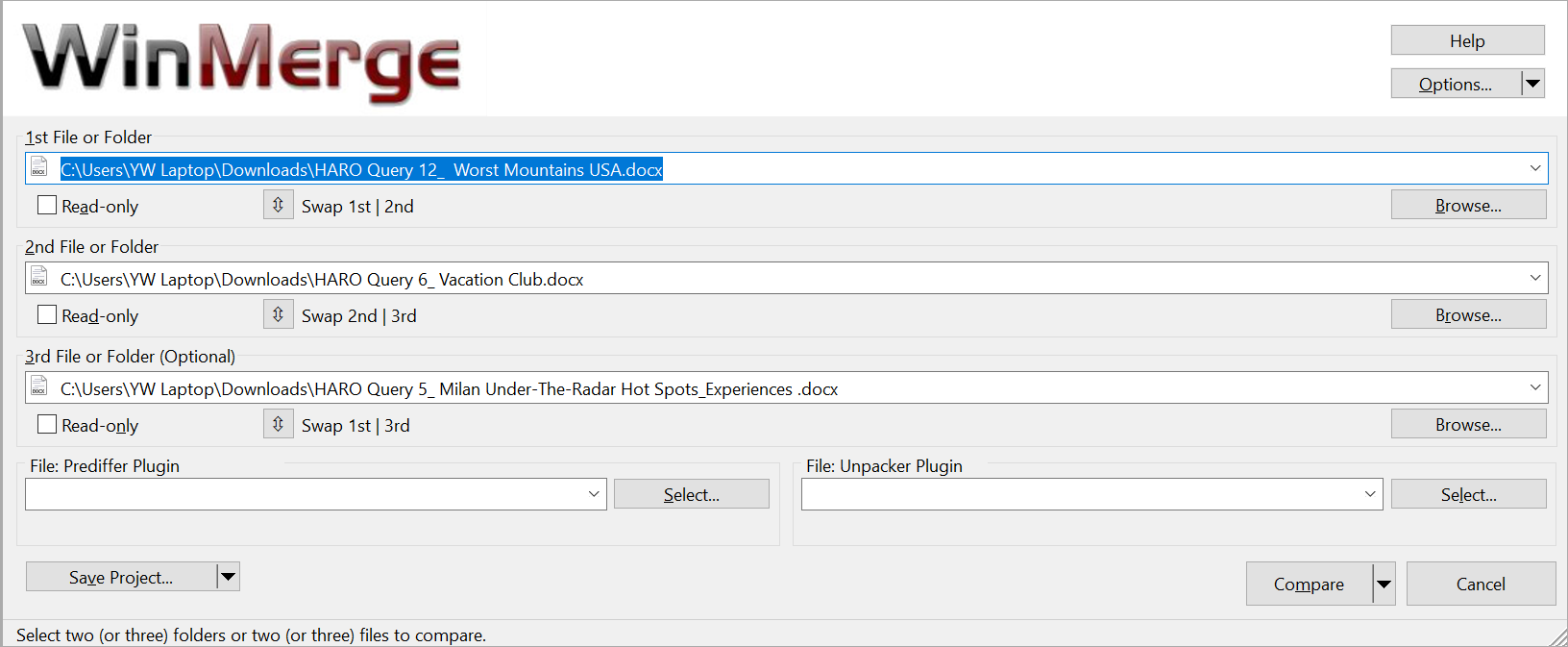
Task: Click the docx file icon in 2nd path field
Action: 39,278
